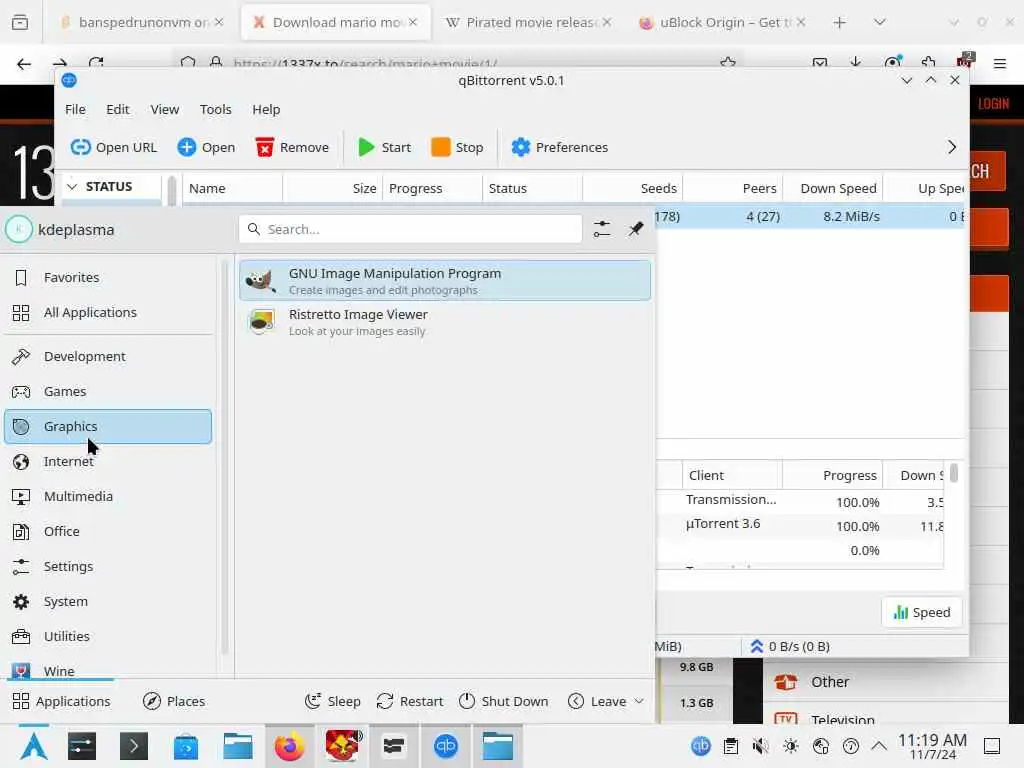Switch launcher to Places view
Screen dimensions: 1024x768
tap(174, 701)
